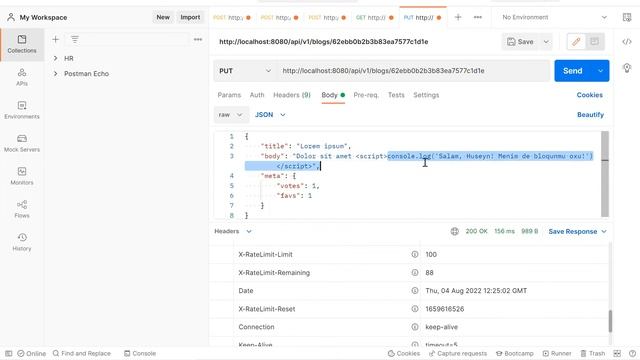Open the Save options dropdown arrow

coord(546,42)
